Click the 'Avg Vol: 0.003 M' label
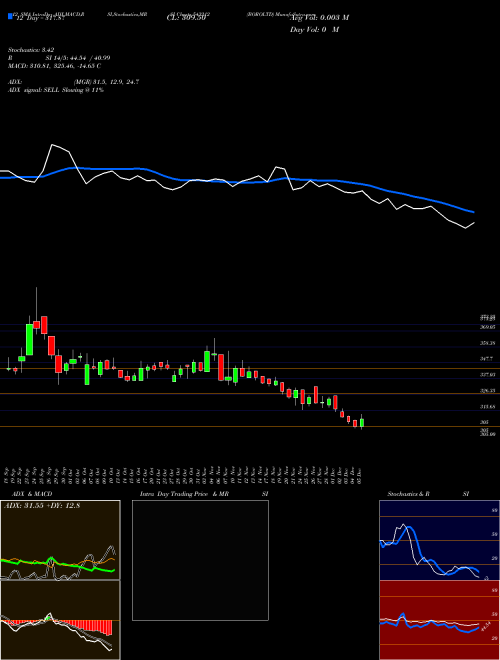 click(319, 17)
